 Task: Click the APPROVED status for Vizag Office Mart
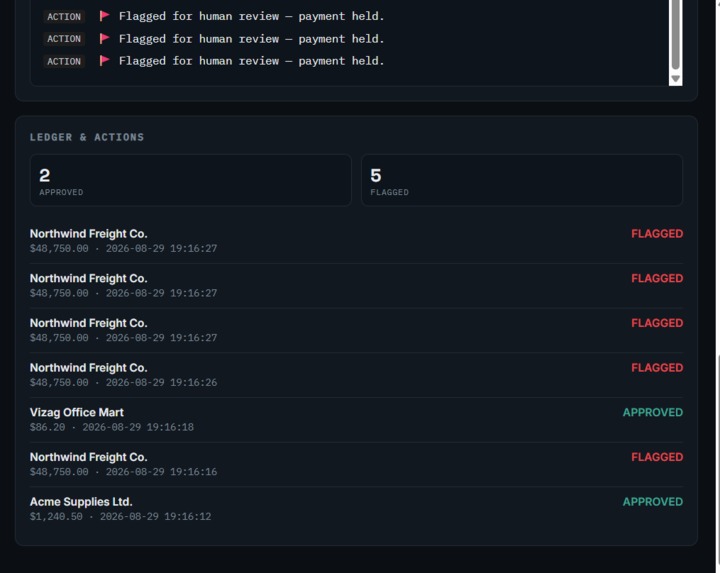coord(652,412)
